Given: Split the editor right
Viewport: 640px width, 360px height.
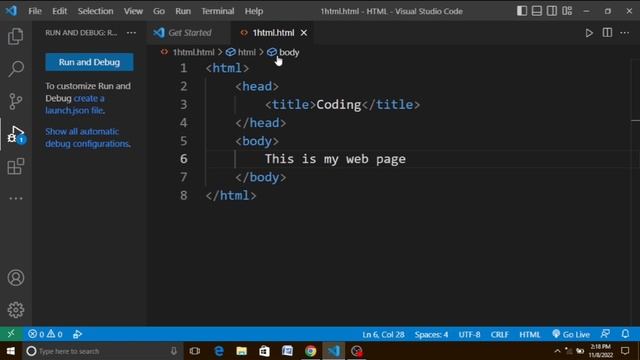Looking at the screenshot, I should [x=607, y=33].
